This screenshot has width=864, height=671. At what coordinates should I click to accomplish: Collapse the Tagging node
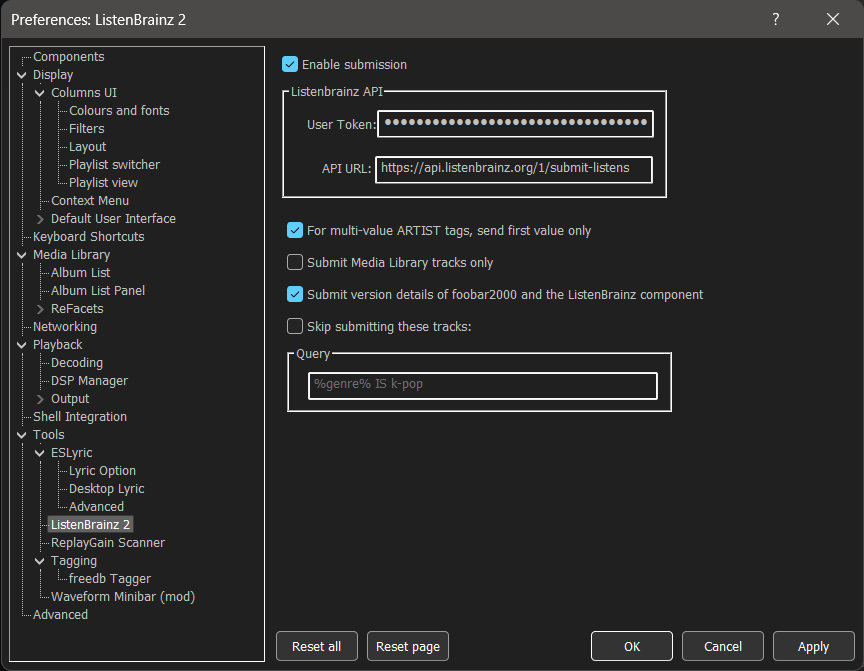(40, 561)
